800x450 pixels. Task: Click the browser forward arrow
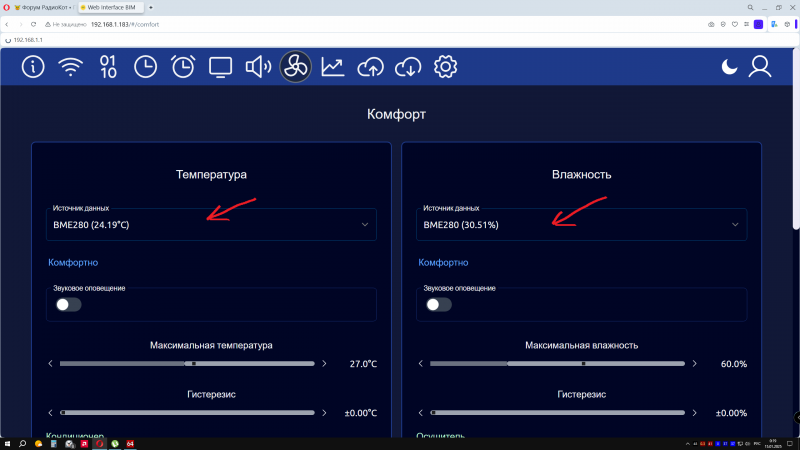pyautogui.click(x=20, y=24)
